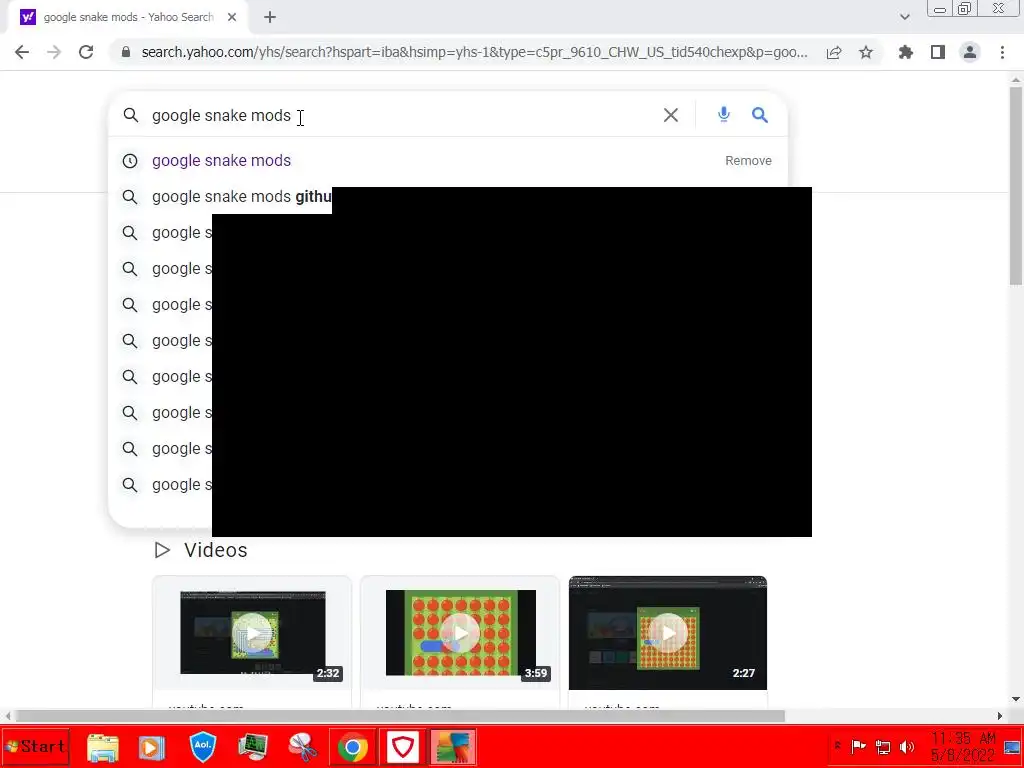The height and width of the screenshot is (768, 1024).
Task: Open the AVG taskbar icon
Action: click(453, 747)
